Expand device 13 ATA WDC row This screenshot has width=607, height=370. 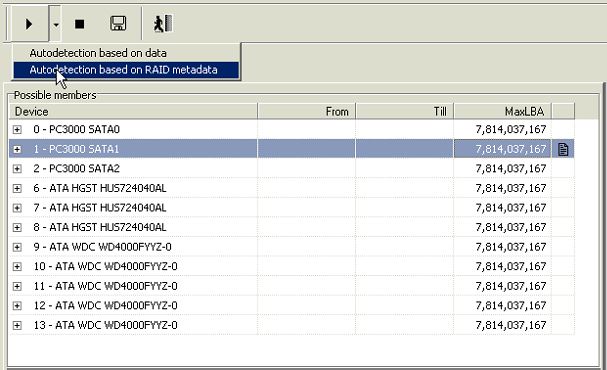click(x=17, y=325)
